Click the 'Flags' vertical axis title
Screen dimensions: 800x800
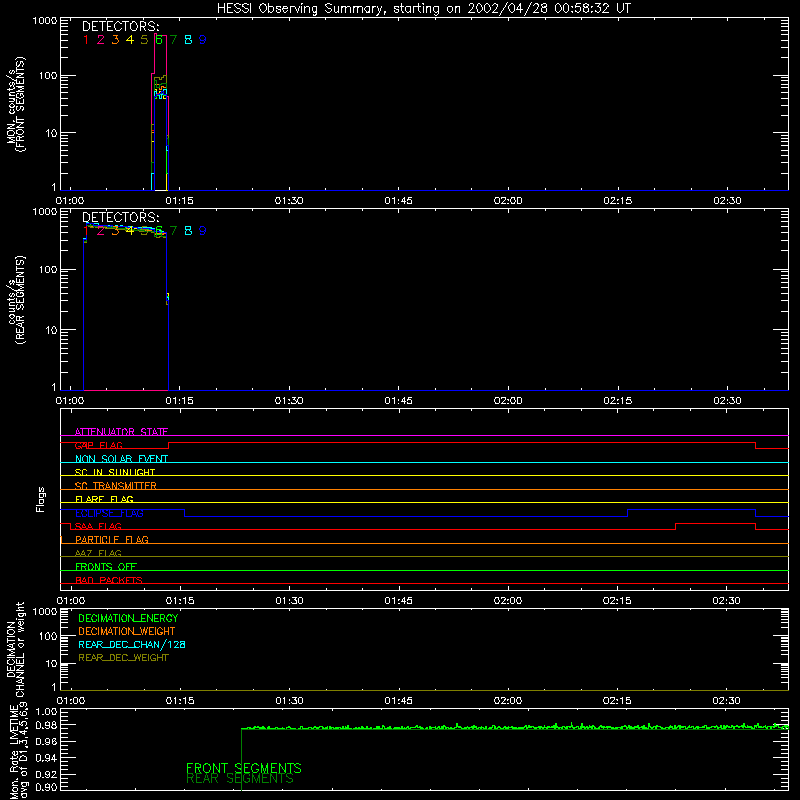click(x=41, y=499)
